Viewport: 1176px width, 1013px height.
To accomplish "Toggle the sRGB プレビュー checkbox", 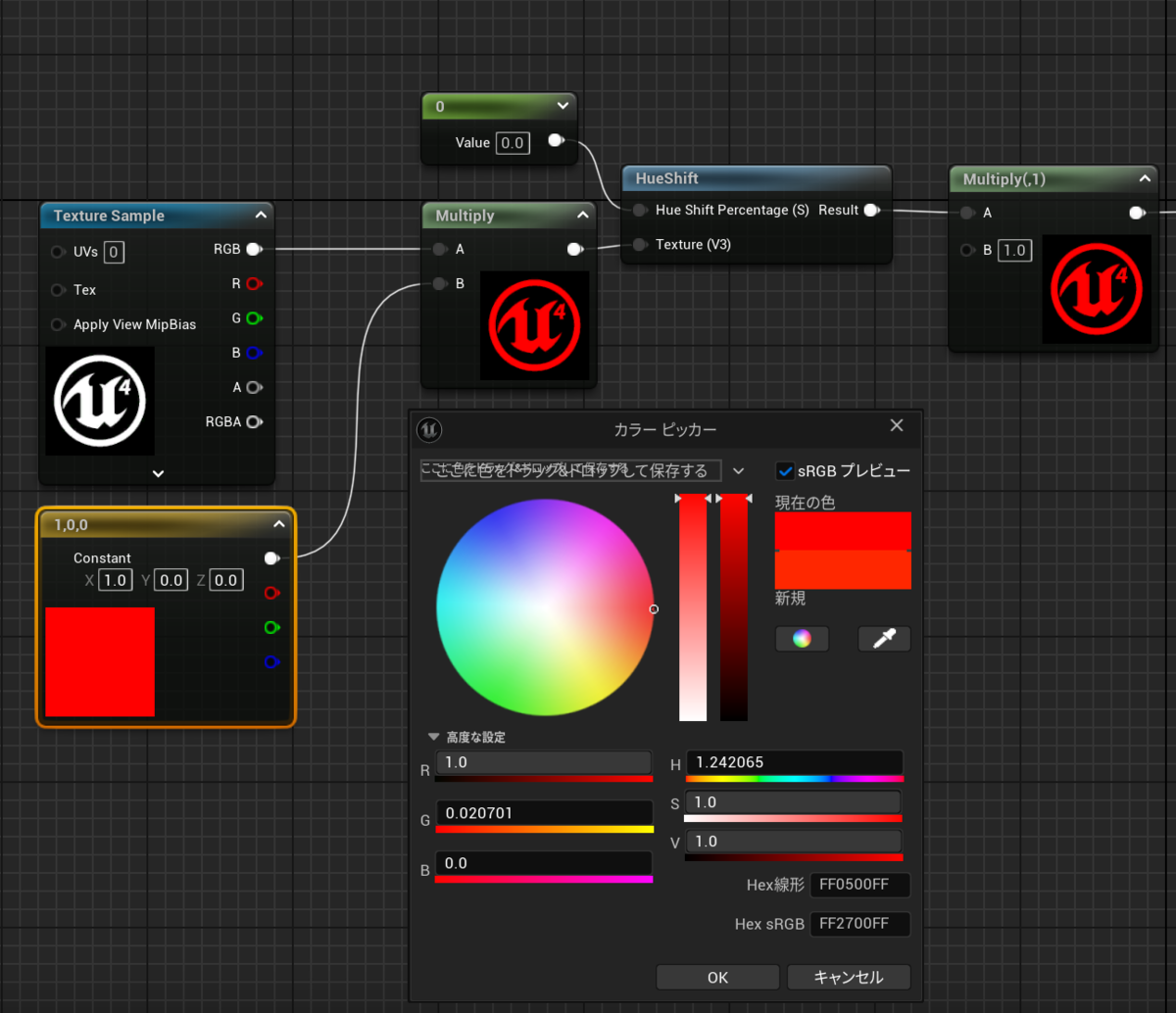I will pyautogui.click(x=783, y=470).
